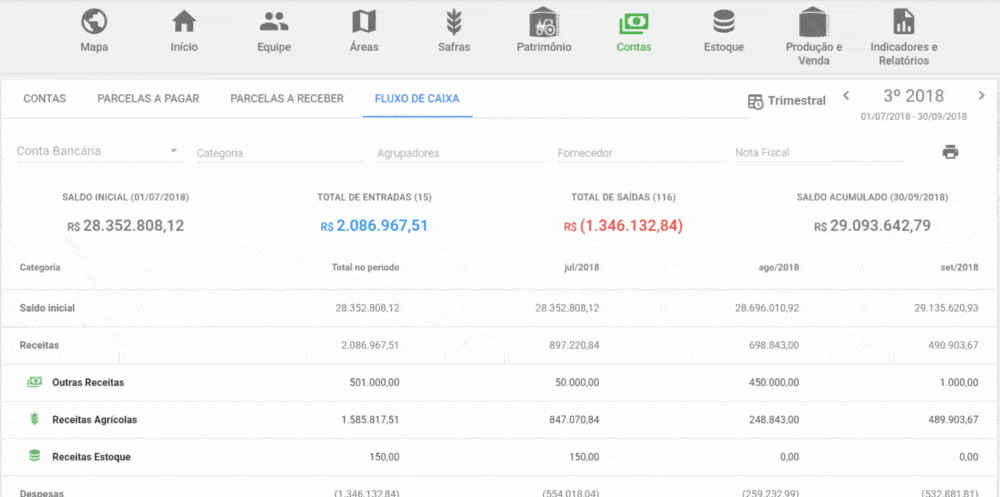Open the Equipe team icon

pyautogui.click(x=273, y=22)
